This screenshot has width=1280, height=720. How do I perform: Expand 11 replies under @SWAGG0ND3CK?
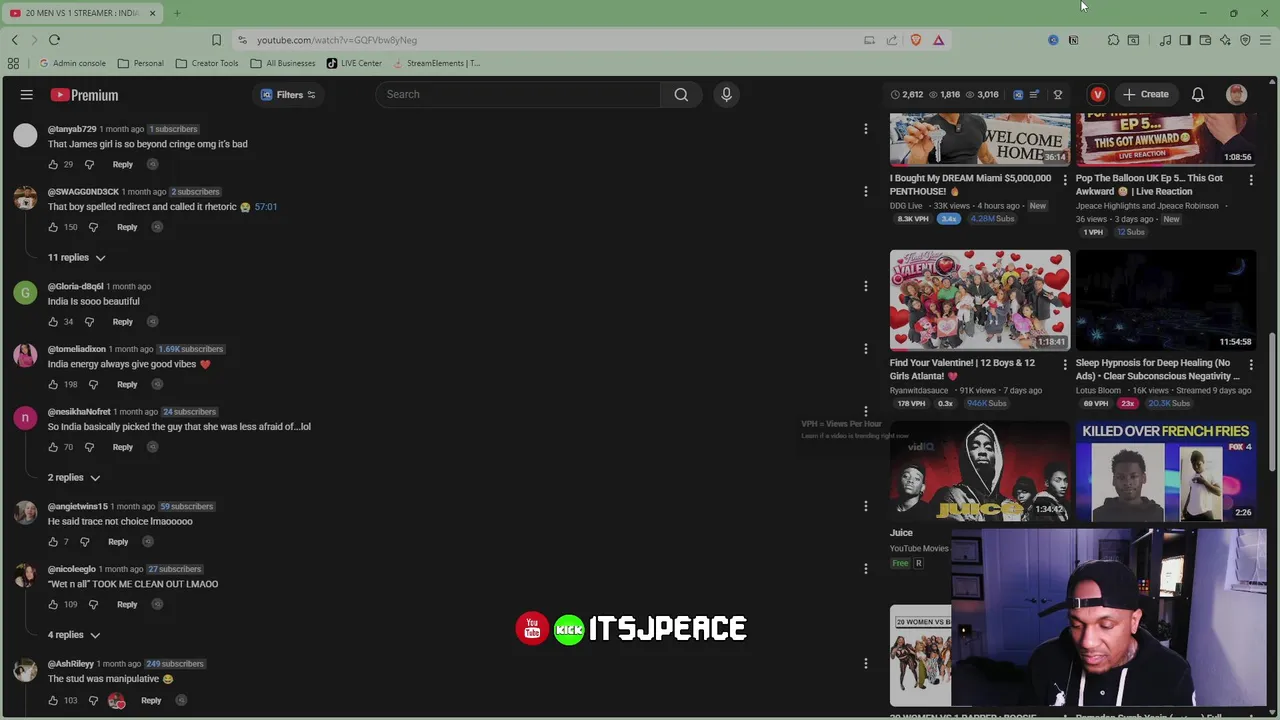tap(76, 258)
